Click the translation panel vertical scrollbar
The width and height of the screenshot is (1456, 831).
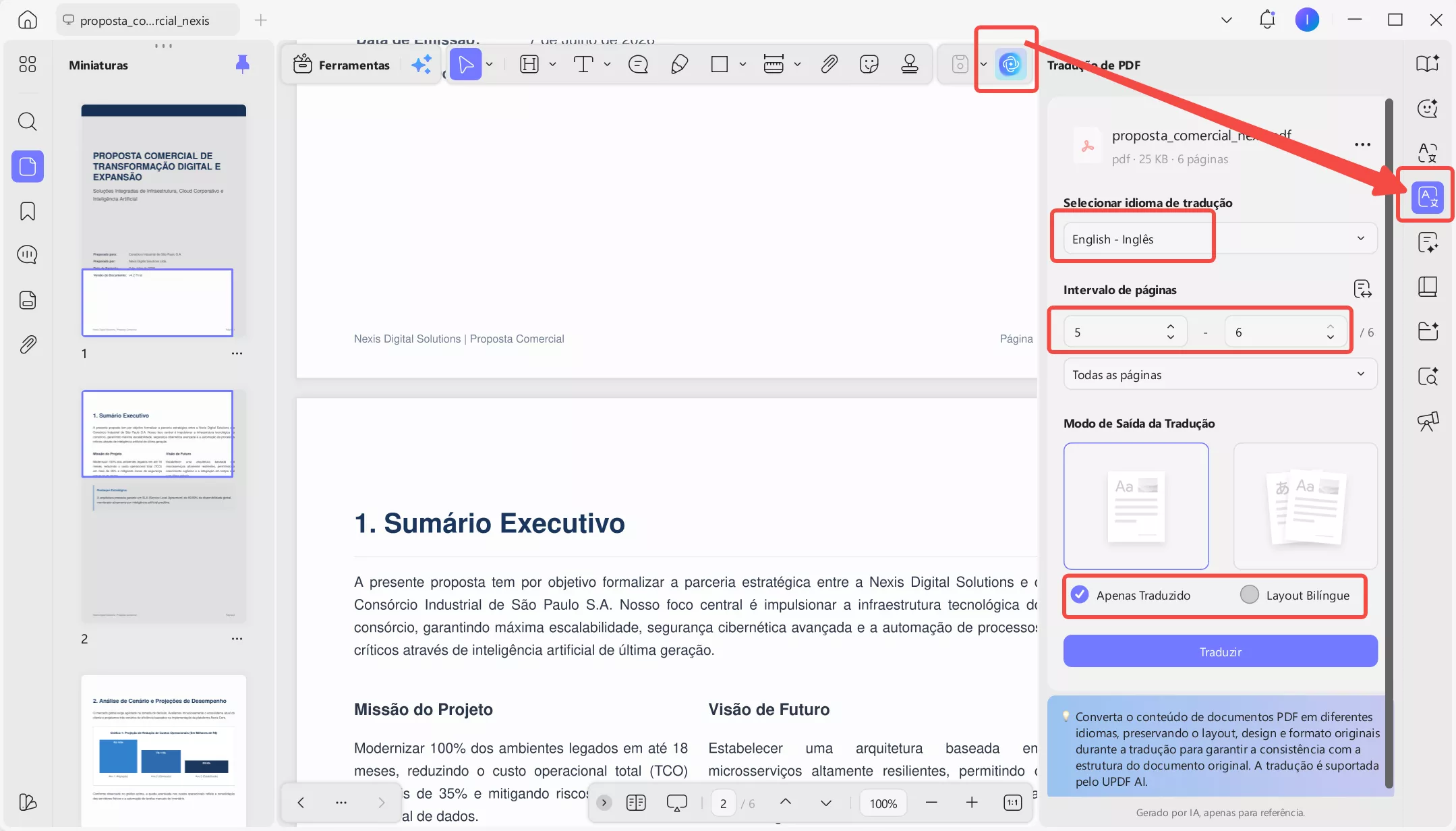(1389, 442)
